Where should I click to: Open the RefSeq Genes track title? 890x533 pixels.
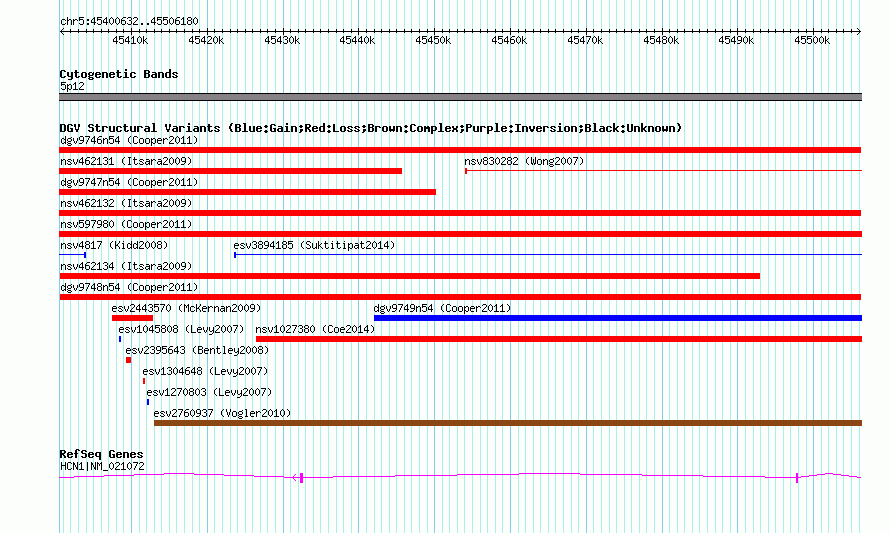[x=101, y=454]
